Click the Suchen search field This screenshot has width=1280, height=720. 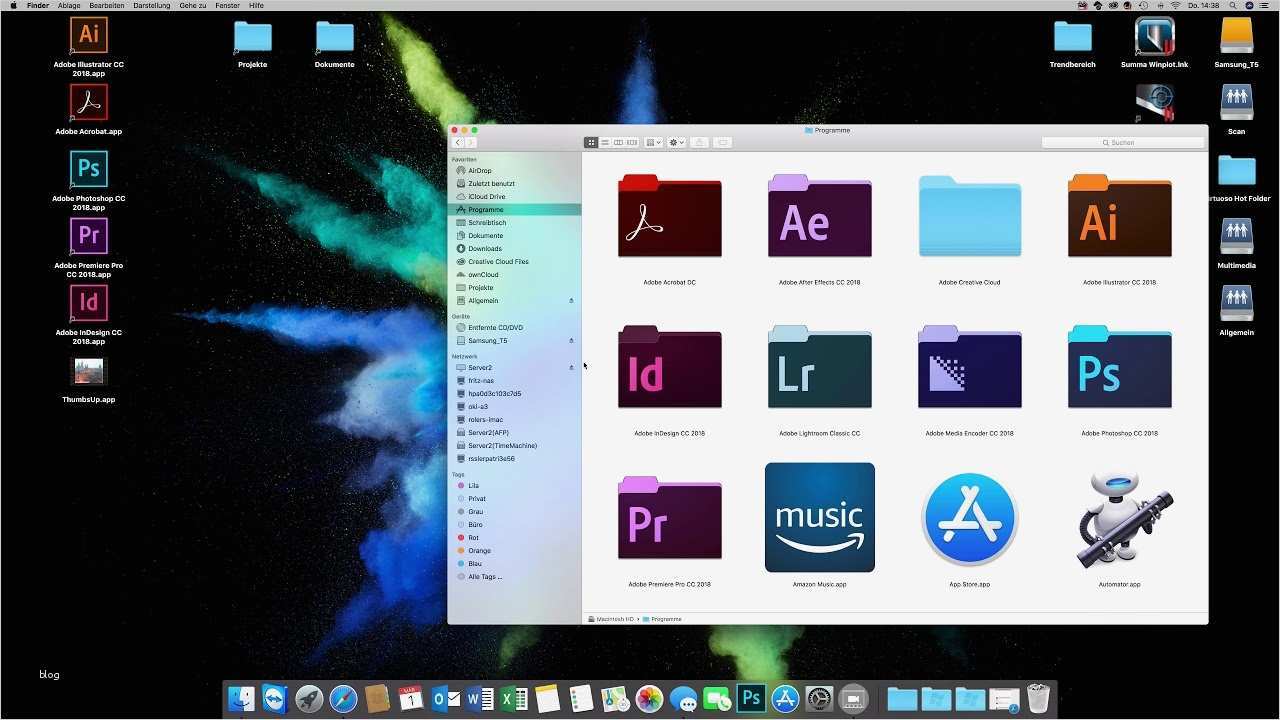pyautogui.click(x=1121, y=143)
